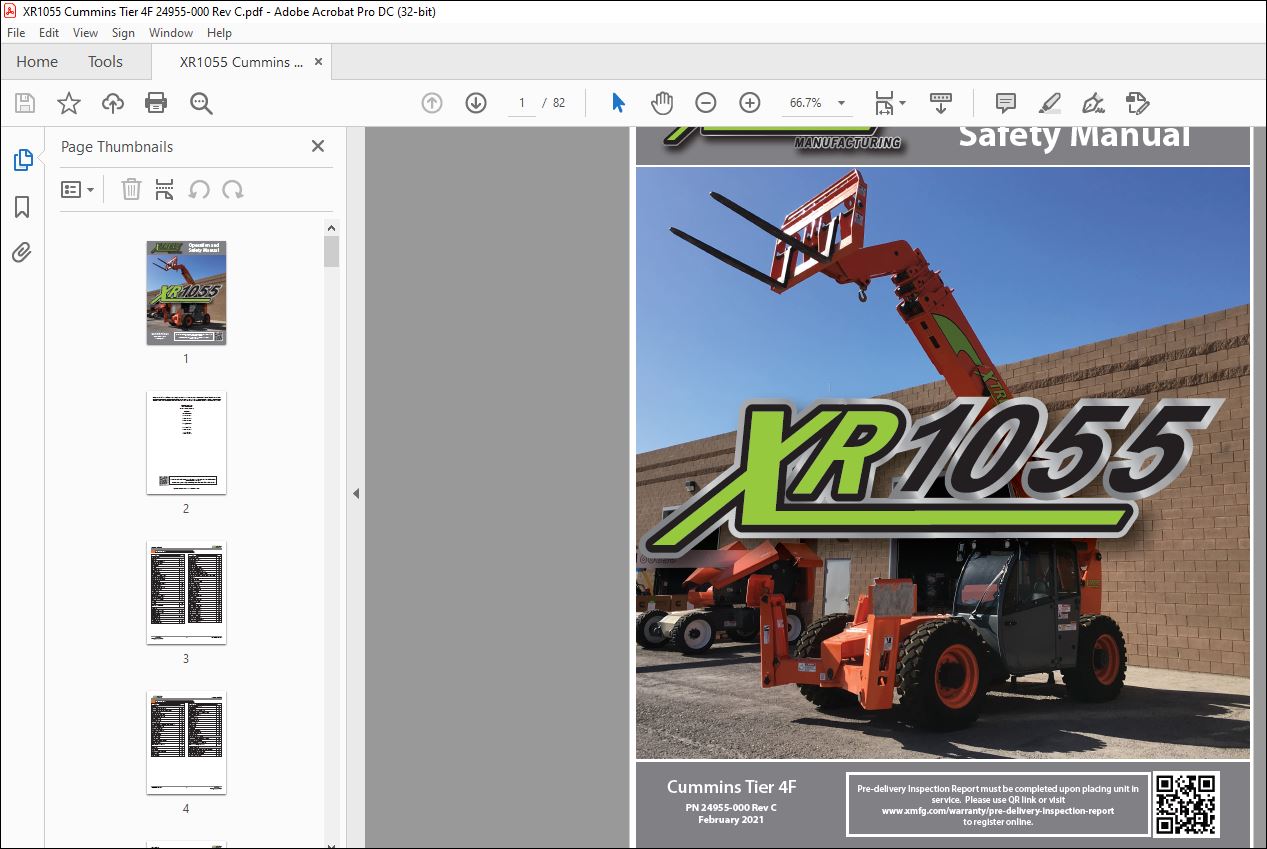This screenshot has width=1267, height=849.
Task: Select page 4 thumbnail
Action: pyautogui.click(x=186, y=743)
